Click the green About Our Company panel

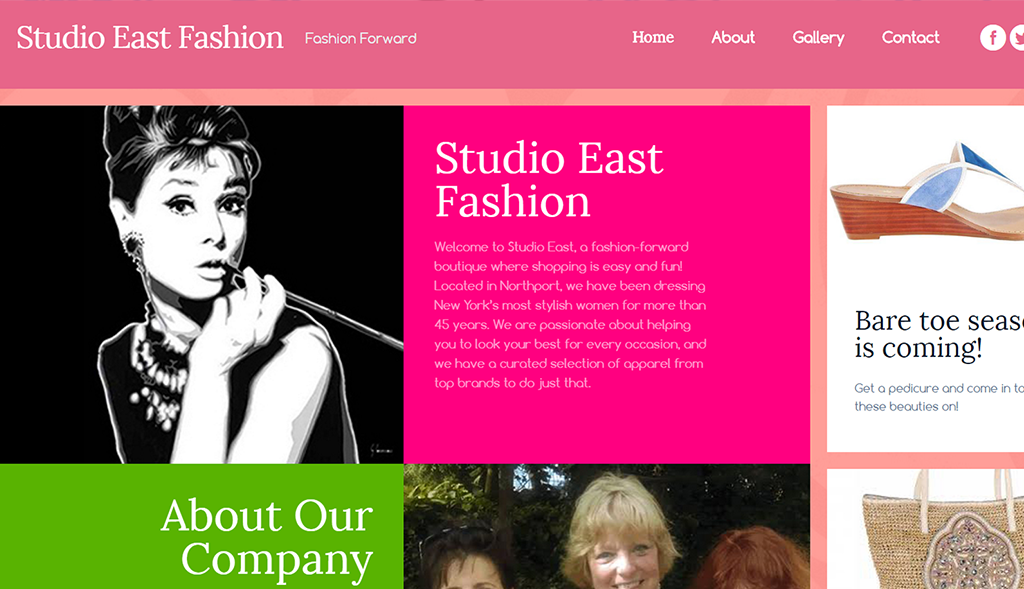202,526
